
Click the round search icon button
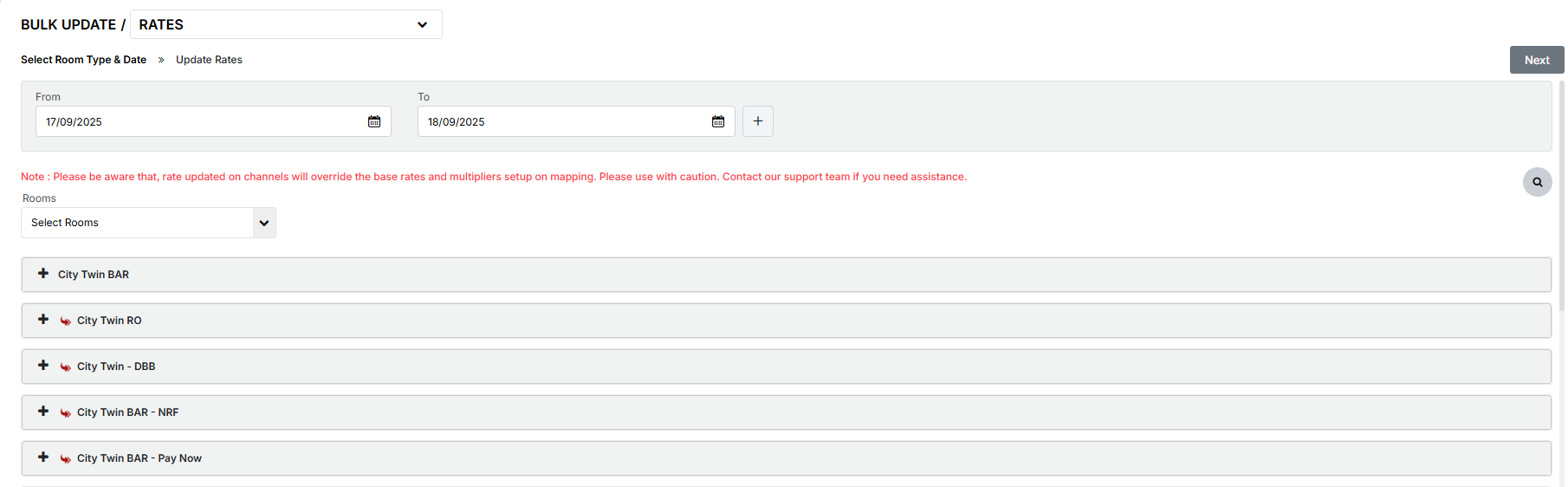click(x=1537, y=182)
